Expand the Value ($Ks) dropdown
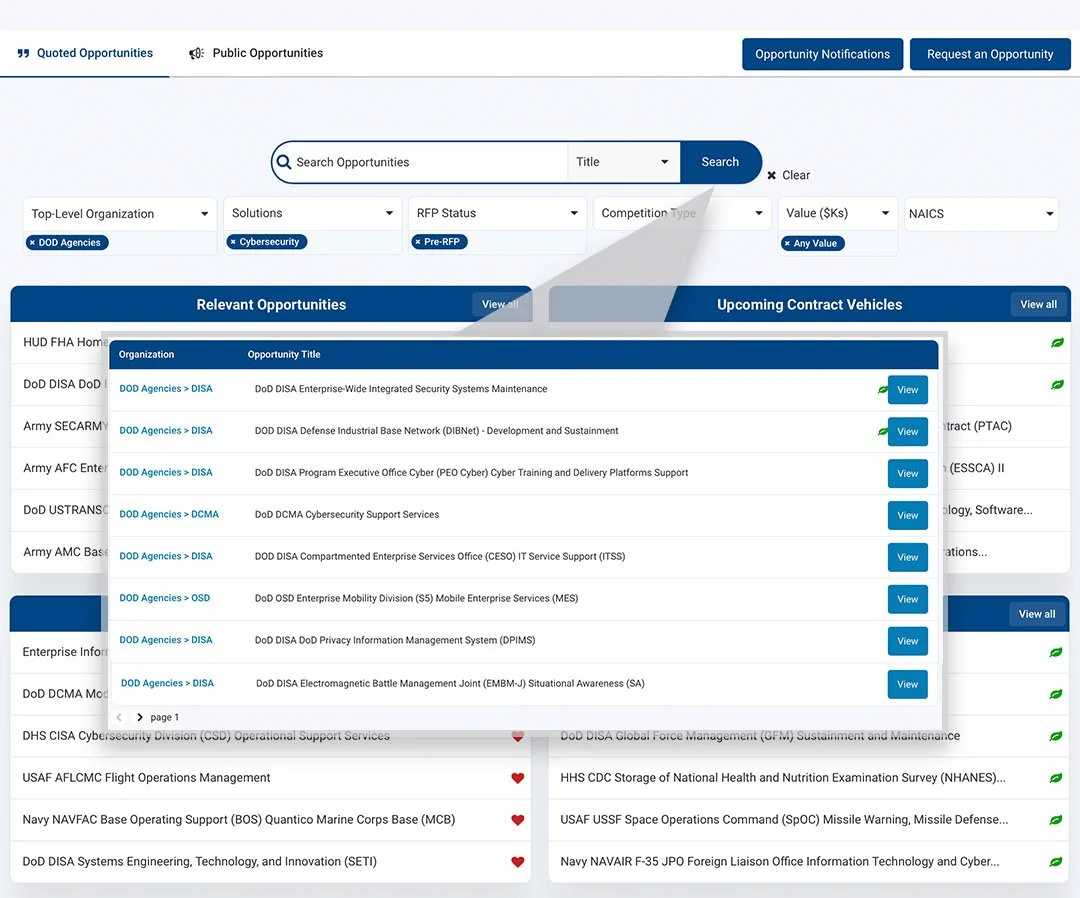This screenshot has height=898, width=1080. click(838, 213)
